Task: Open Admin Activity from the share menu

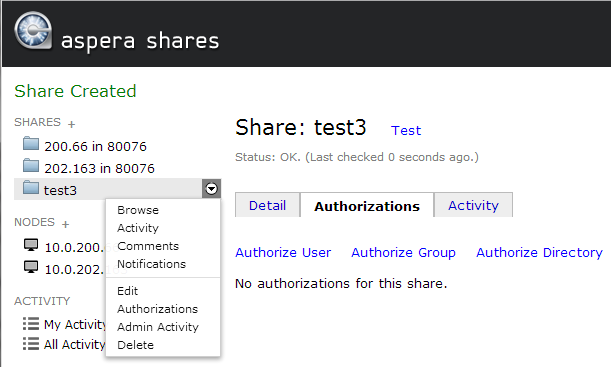Action: [x=158, y=327]
